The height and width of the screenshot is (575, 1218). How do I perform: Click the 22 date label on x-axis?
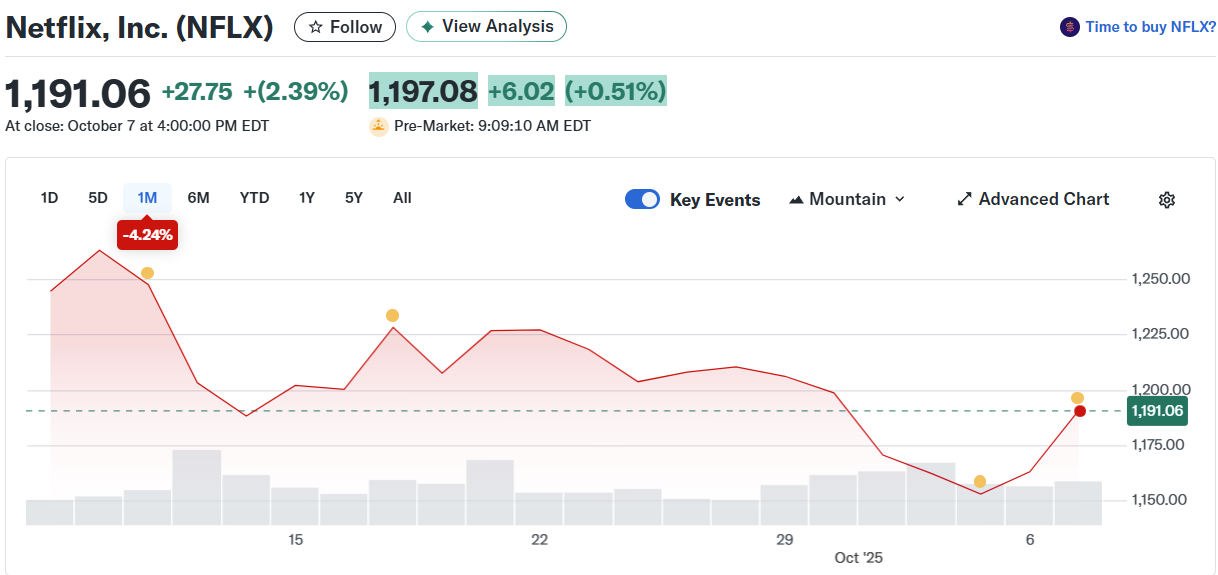tap(540, 540)
